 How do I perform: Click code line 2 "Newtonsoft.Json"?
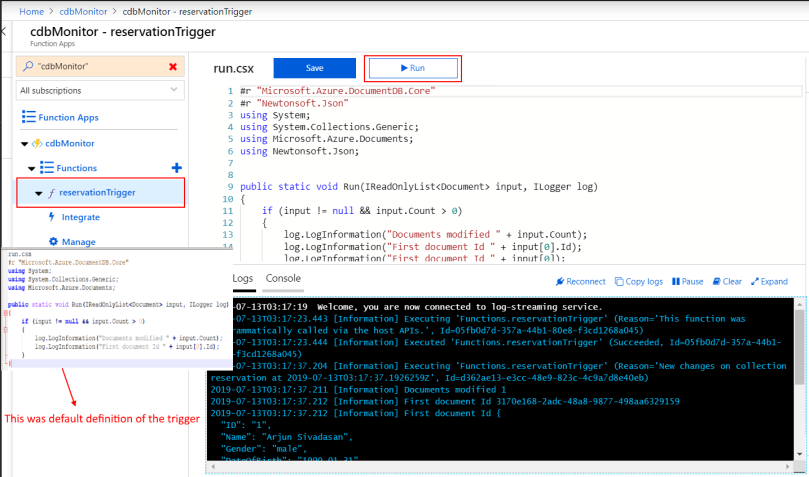[294, 103]
